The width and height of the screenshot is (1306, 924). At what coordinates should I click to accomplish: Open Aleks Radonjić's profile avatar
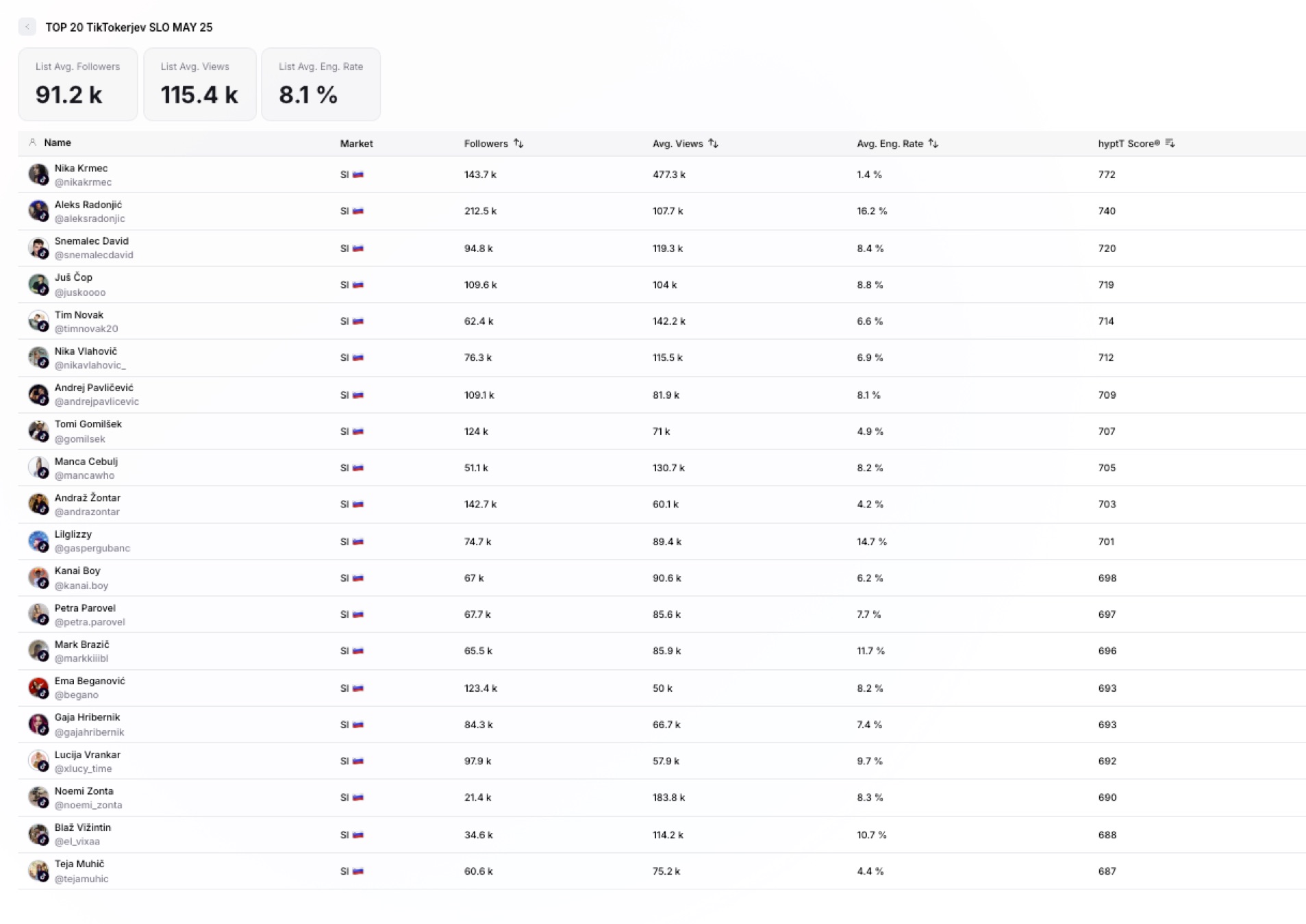(38, 210)
